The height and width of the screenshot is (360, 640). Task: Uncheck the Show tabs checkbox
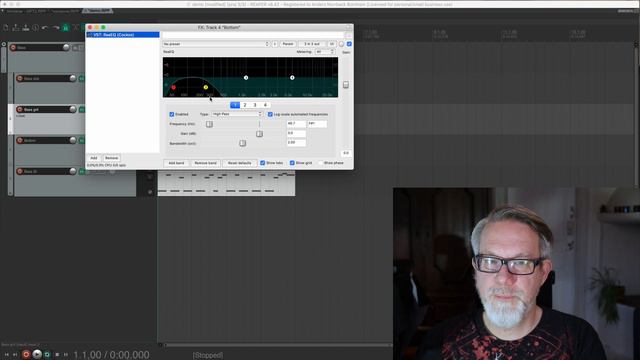click(x=263, y=163)
